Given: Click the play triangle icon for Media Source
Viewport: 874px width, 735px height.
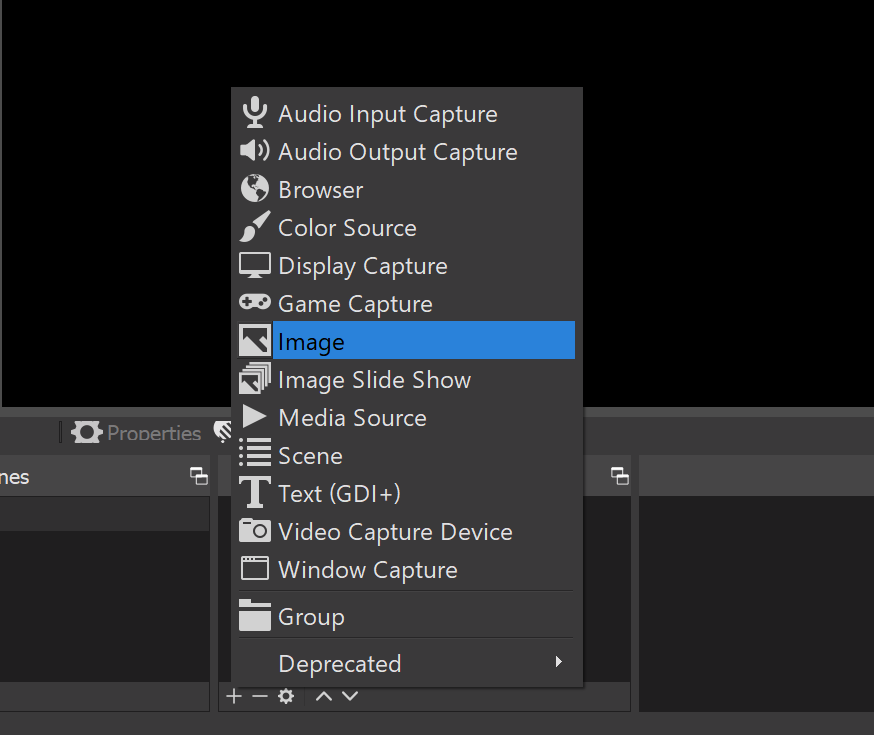Looking at the screenshot, I should pyautogui.click(x=255, y=417).
